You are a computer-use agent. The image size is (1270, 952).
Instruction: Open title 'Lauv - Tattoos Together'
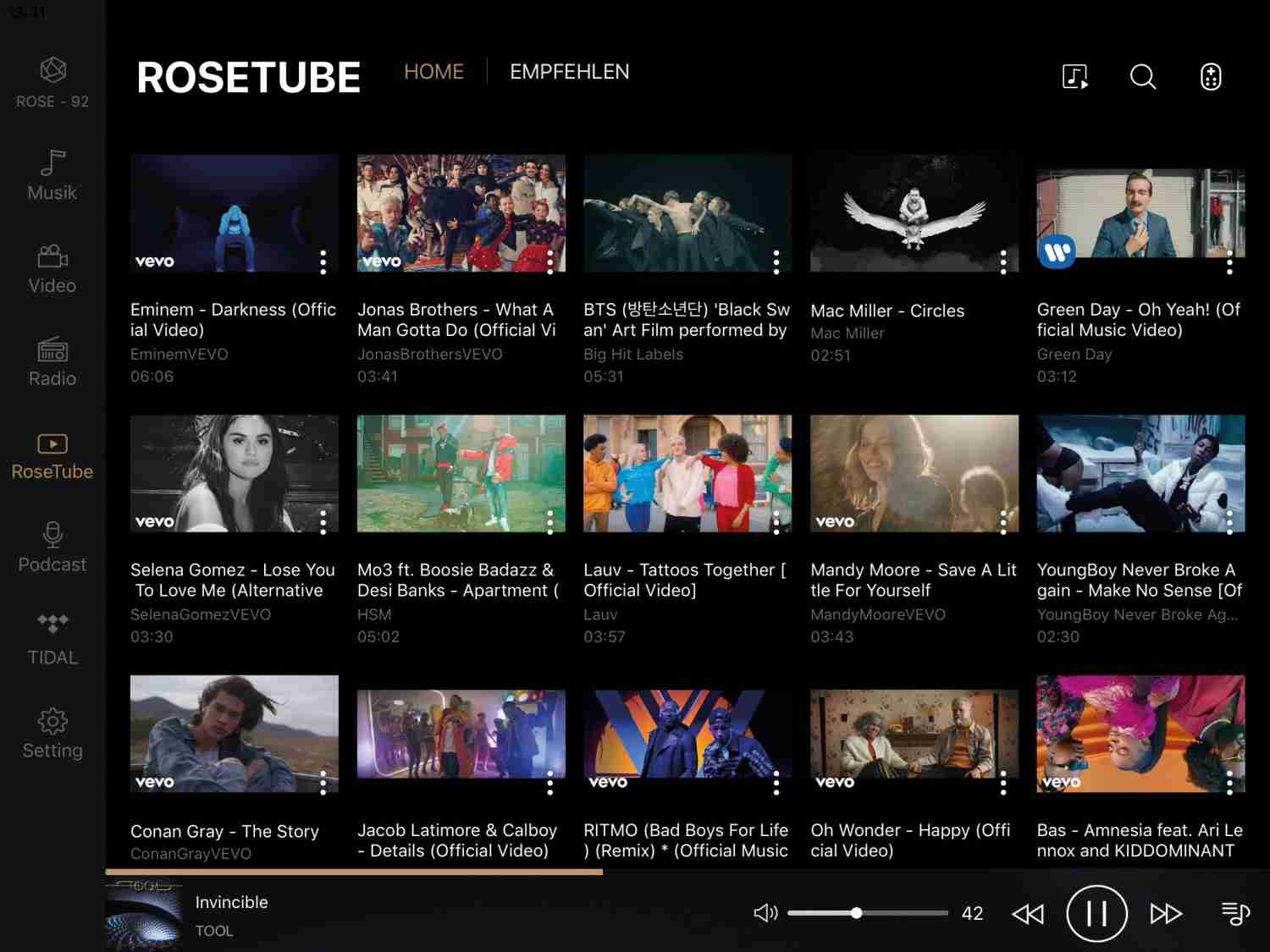point(685,581)
